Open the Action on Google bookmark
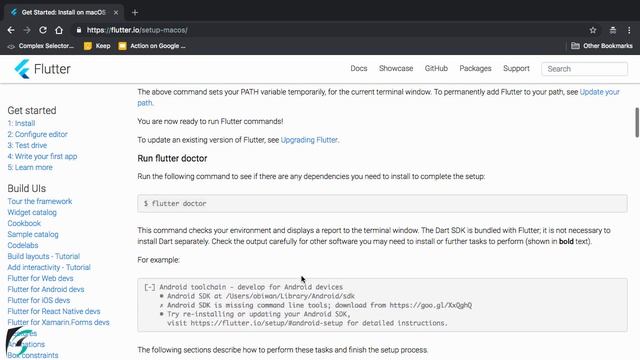The image size is (640, 360). click(152, 46)
